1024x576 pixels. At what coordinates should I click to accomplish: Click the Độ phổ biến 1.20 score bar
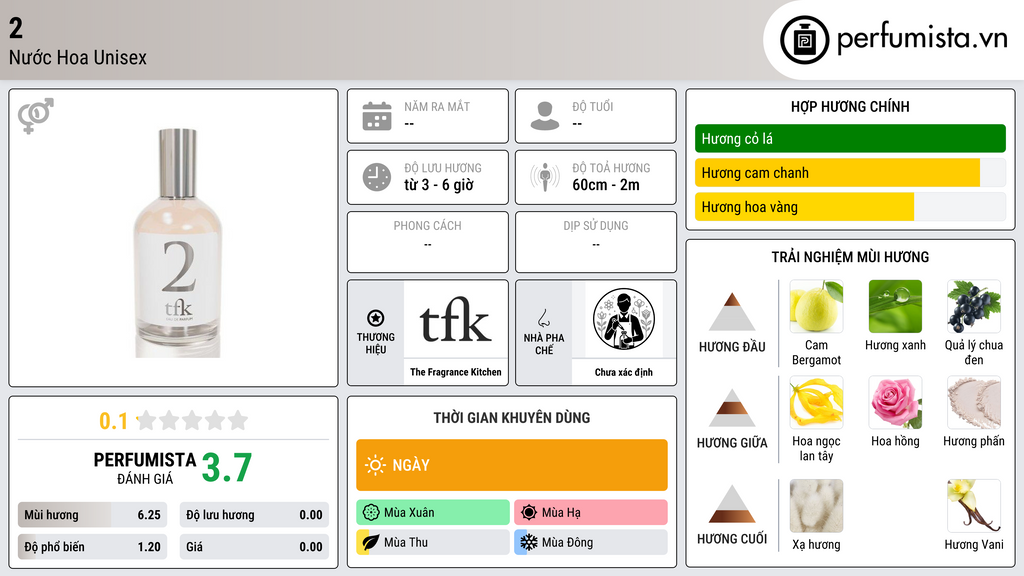(92, 547)
